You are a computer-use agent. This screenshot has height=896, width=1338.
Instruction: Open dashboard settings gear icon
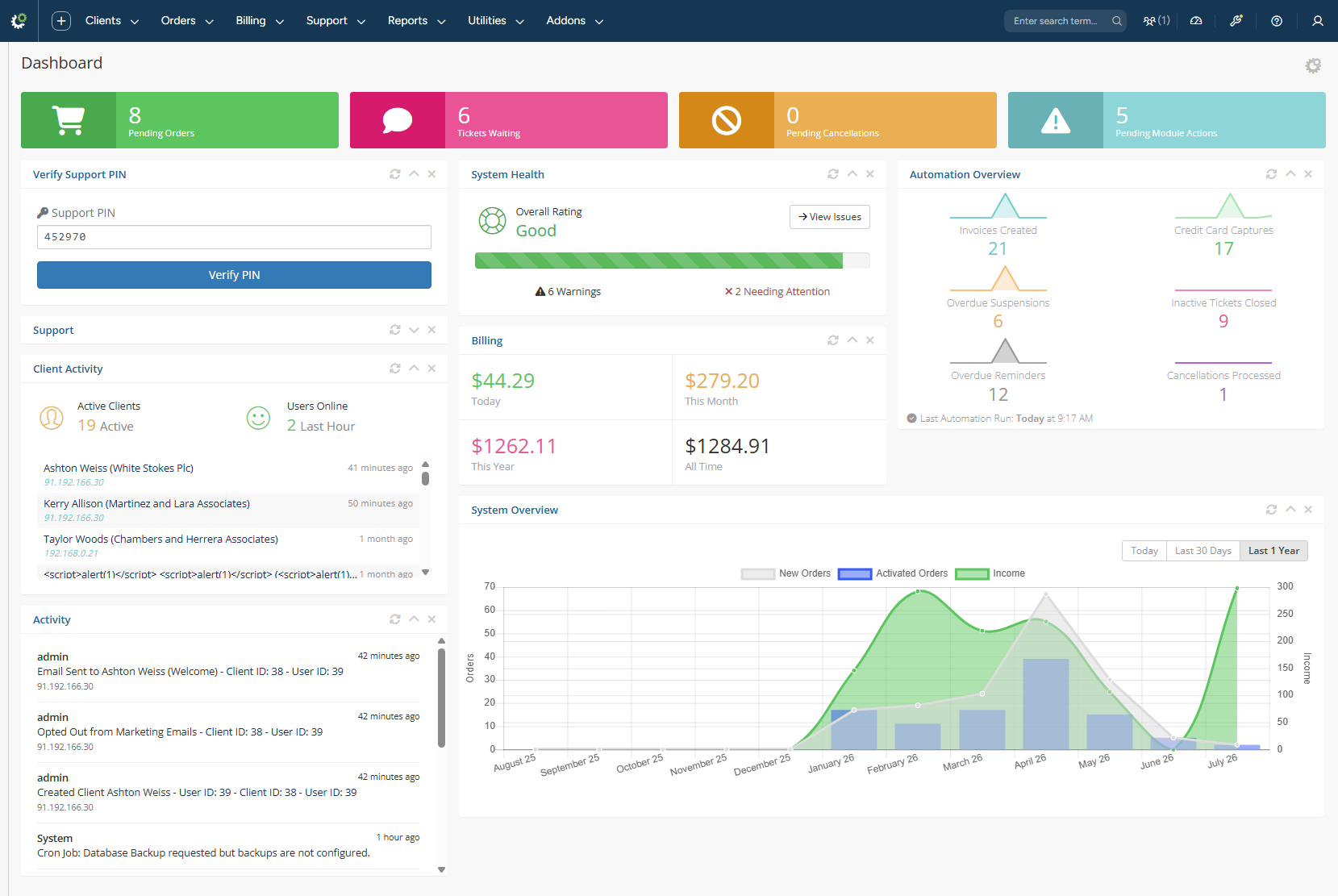[x=1313, y=65]
